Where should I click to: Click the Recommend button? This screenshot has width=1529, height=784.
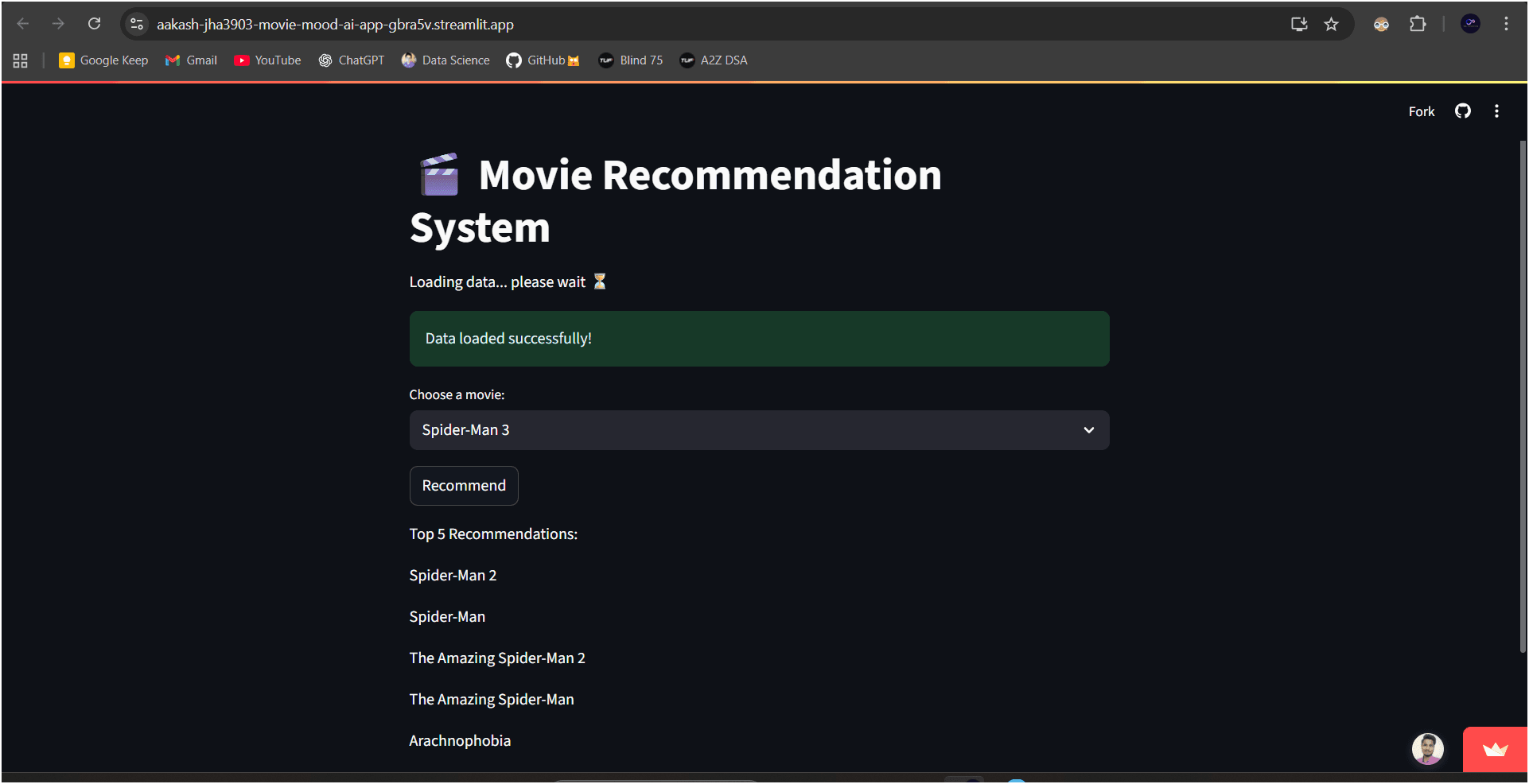tap(464, 485)
